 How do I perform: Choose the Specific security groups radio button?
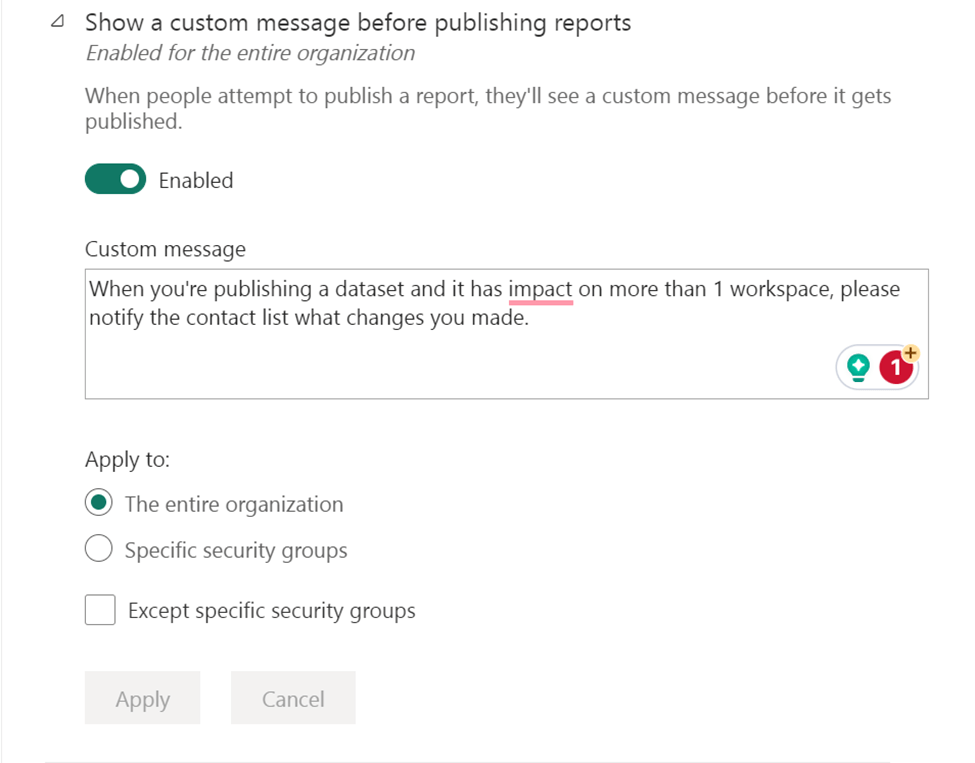tap(98, 550)
